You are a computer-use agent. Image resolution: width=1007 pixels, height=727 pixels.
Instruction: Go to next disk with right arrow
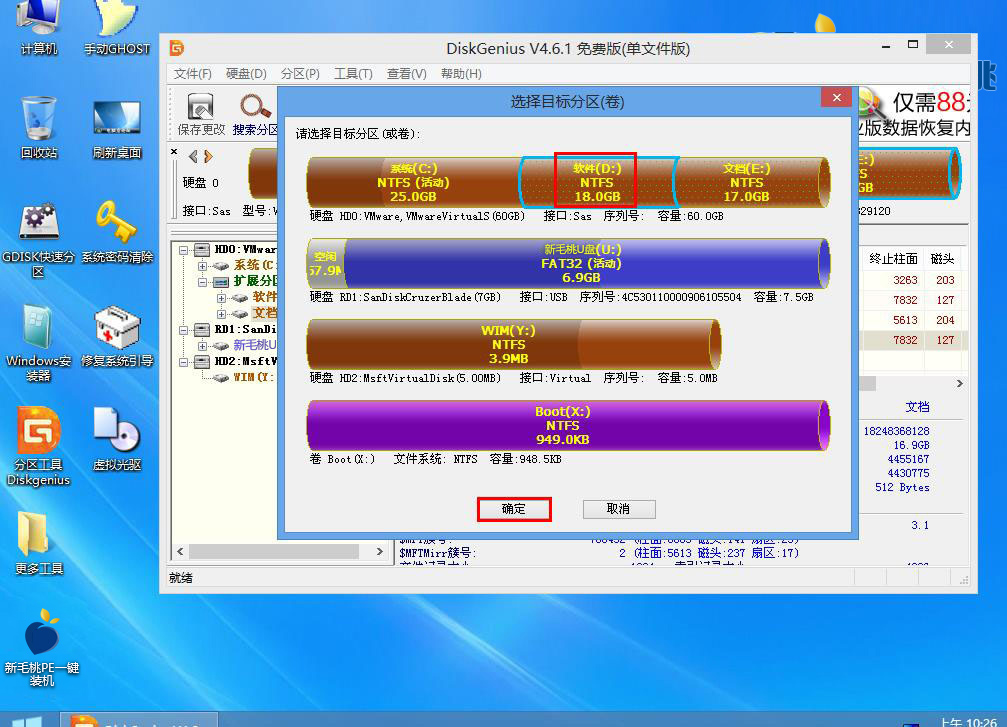pos(208,156)
